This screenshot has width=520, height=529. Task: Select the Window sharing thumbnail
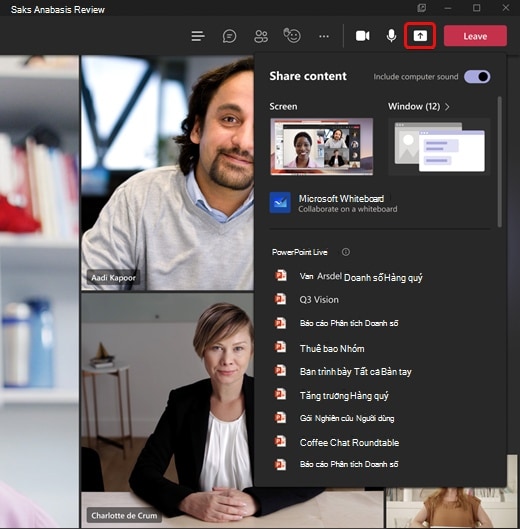(439, 146)
